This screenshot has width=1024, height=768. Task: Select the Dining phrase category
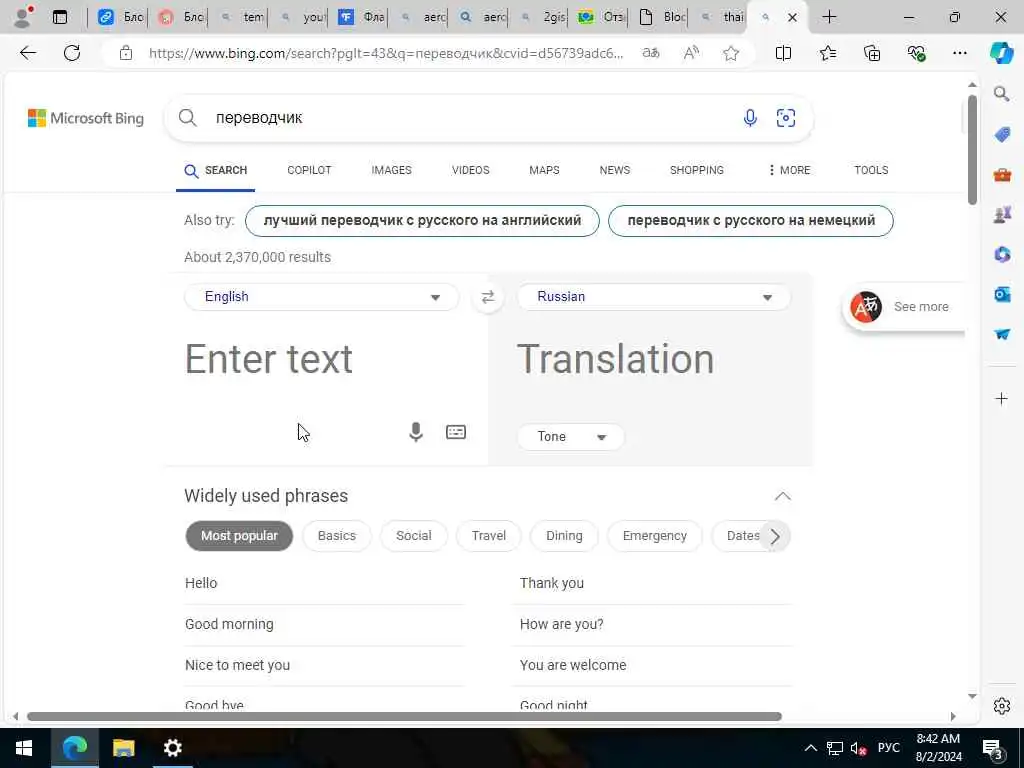click(564, 536)
